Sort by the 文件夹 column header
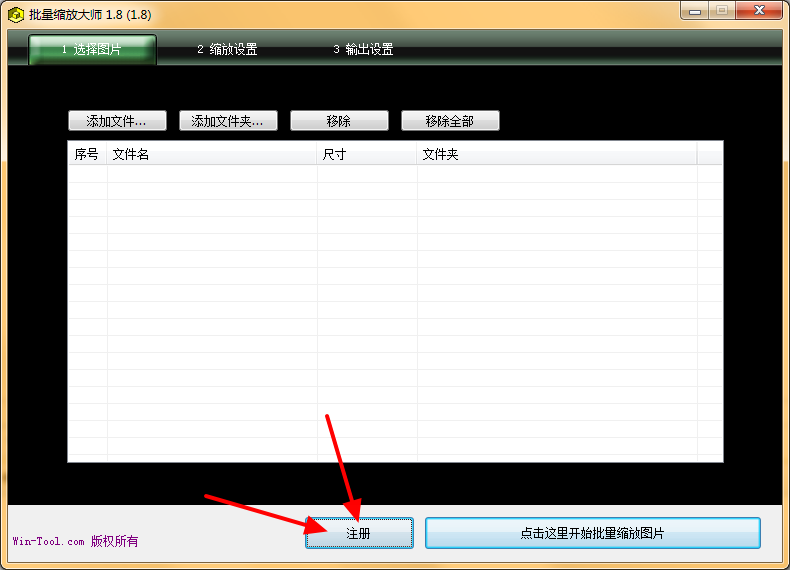 click(557, 154)
